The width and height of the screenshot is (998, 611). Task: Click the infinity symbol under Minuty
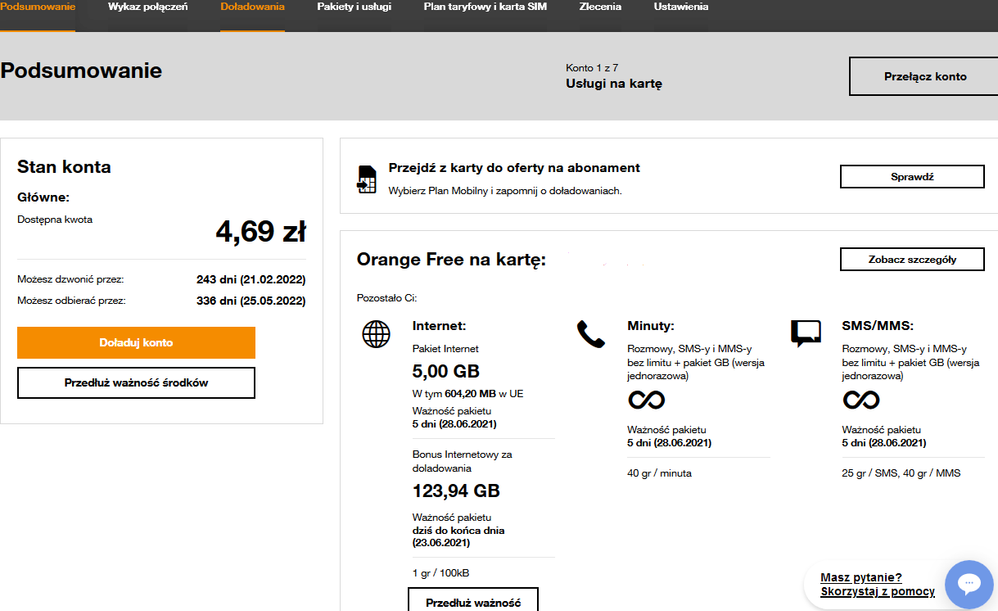point(646,400)
